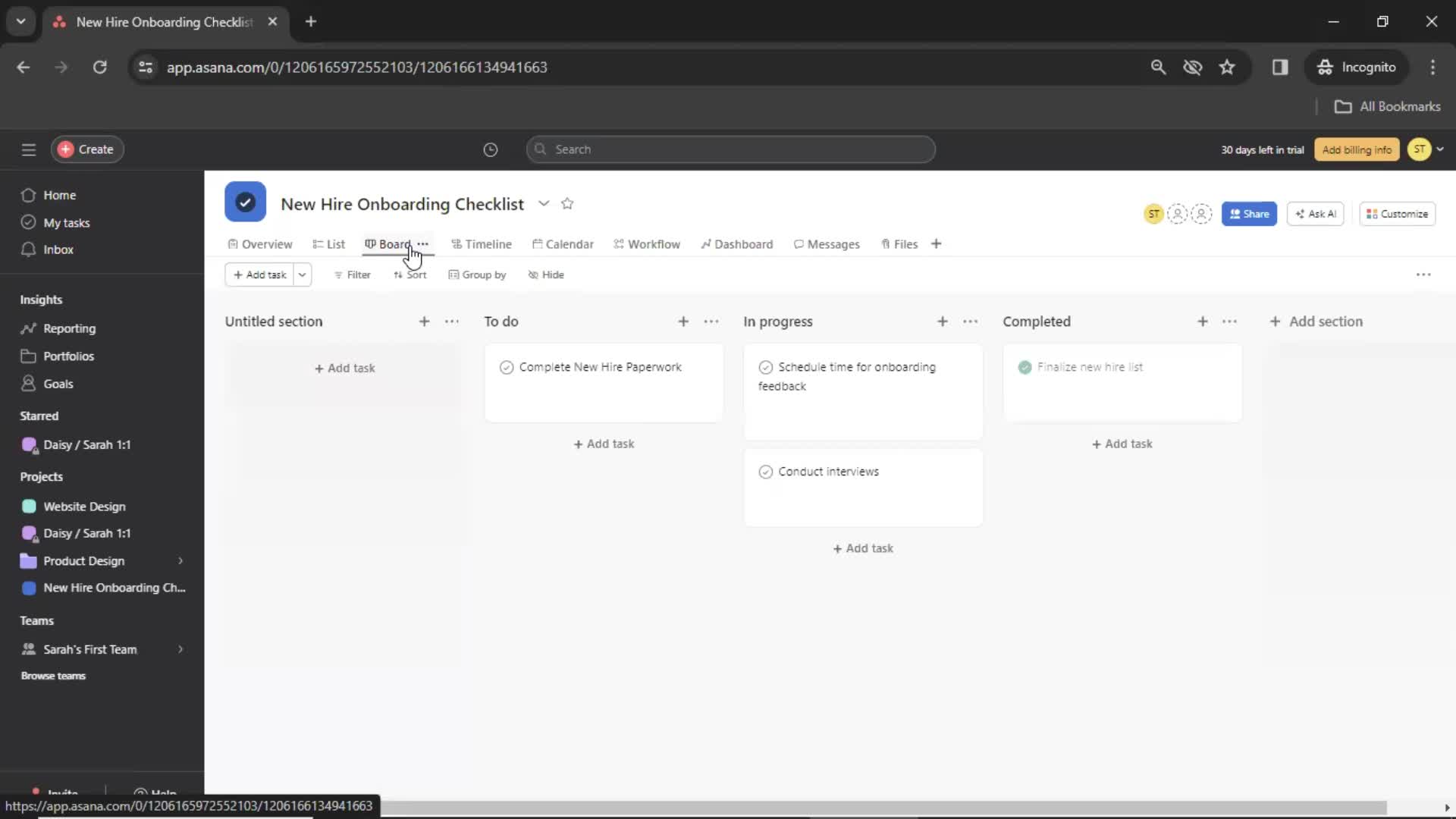Click the Board view icon

(369, 243)
